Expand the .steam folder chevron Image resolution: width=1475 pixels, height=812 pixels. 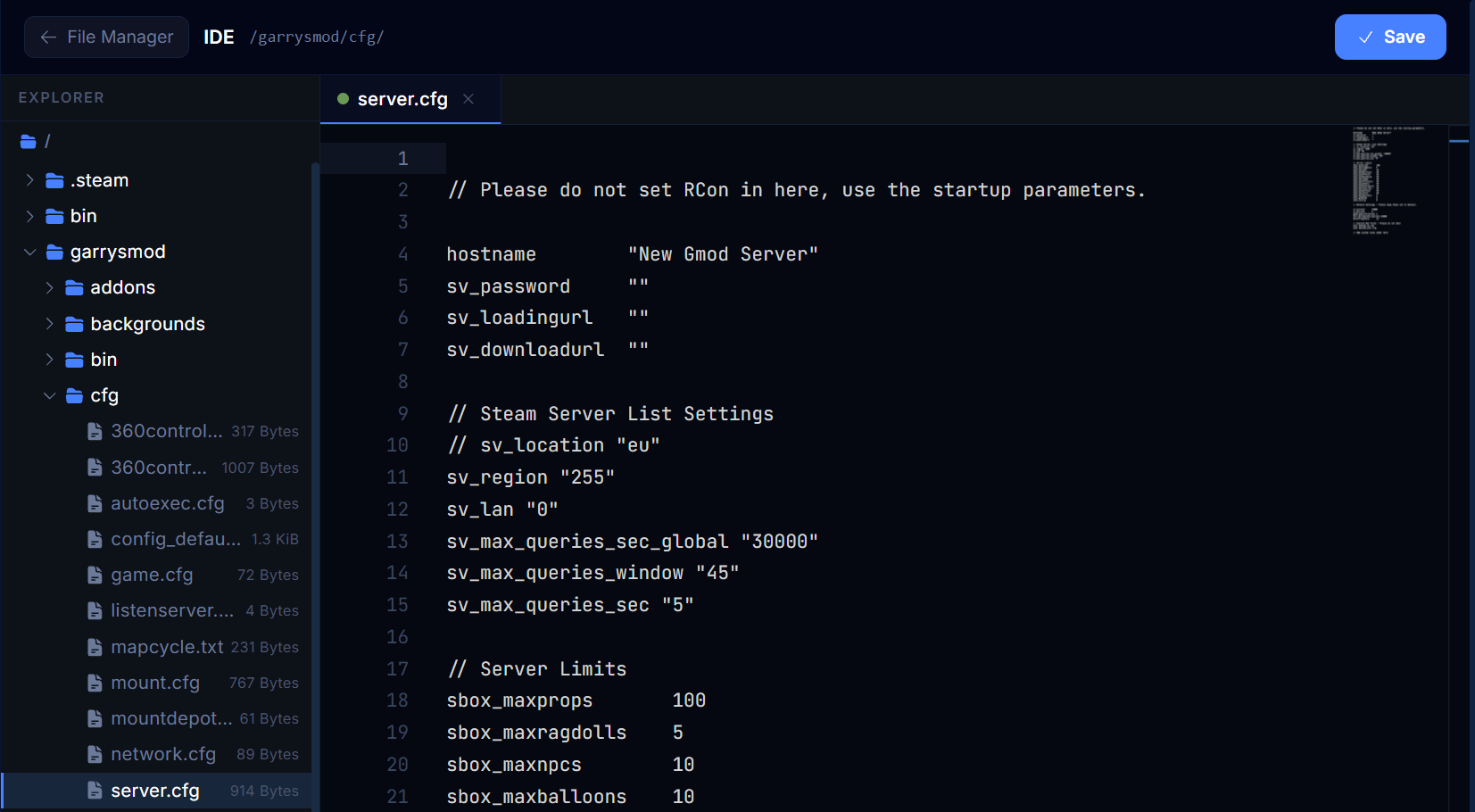click(29, 180)
